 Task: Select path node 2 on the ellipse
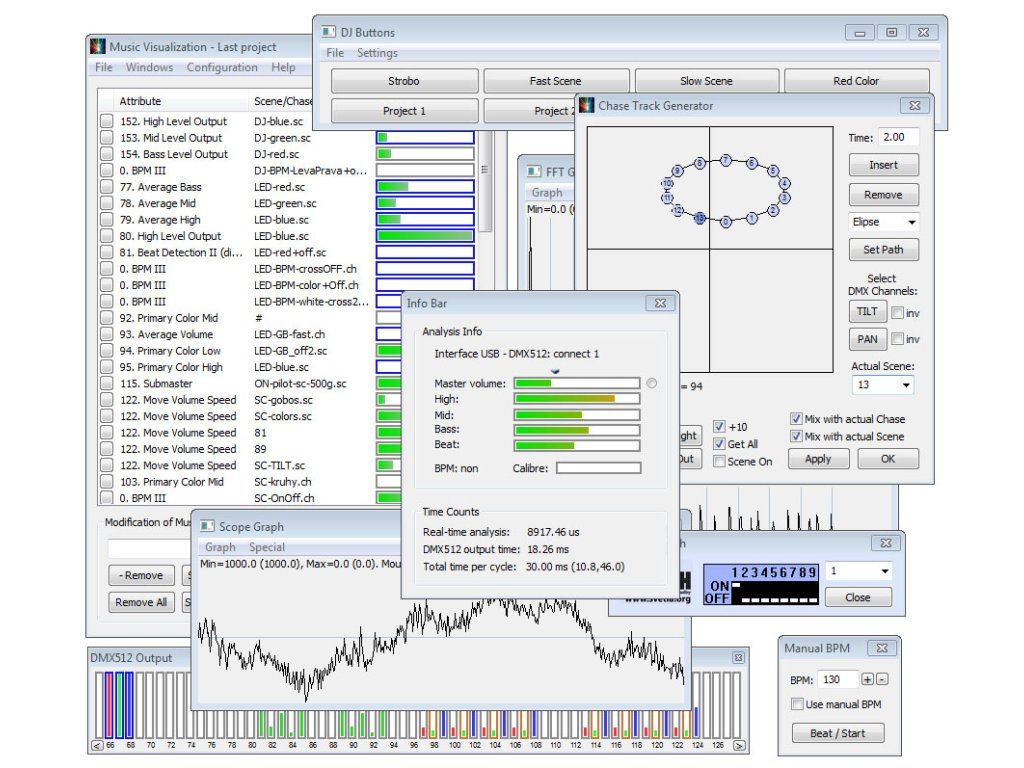coord(773,210)
